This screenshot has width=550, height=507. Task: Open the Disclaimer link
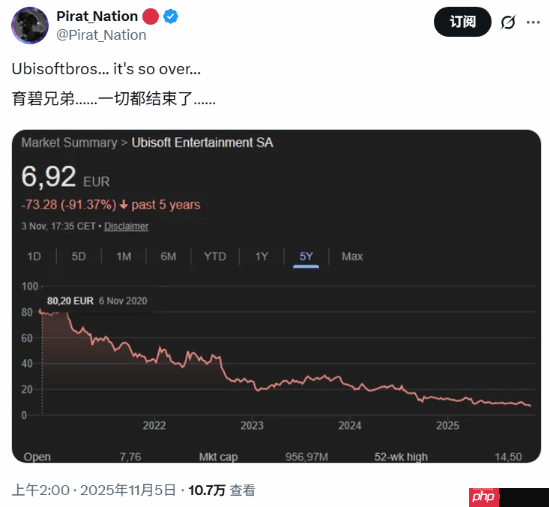[126, 226]
